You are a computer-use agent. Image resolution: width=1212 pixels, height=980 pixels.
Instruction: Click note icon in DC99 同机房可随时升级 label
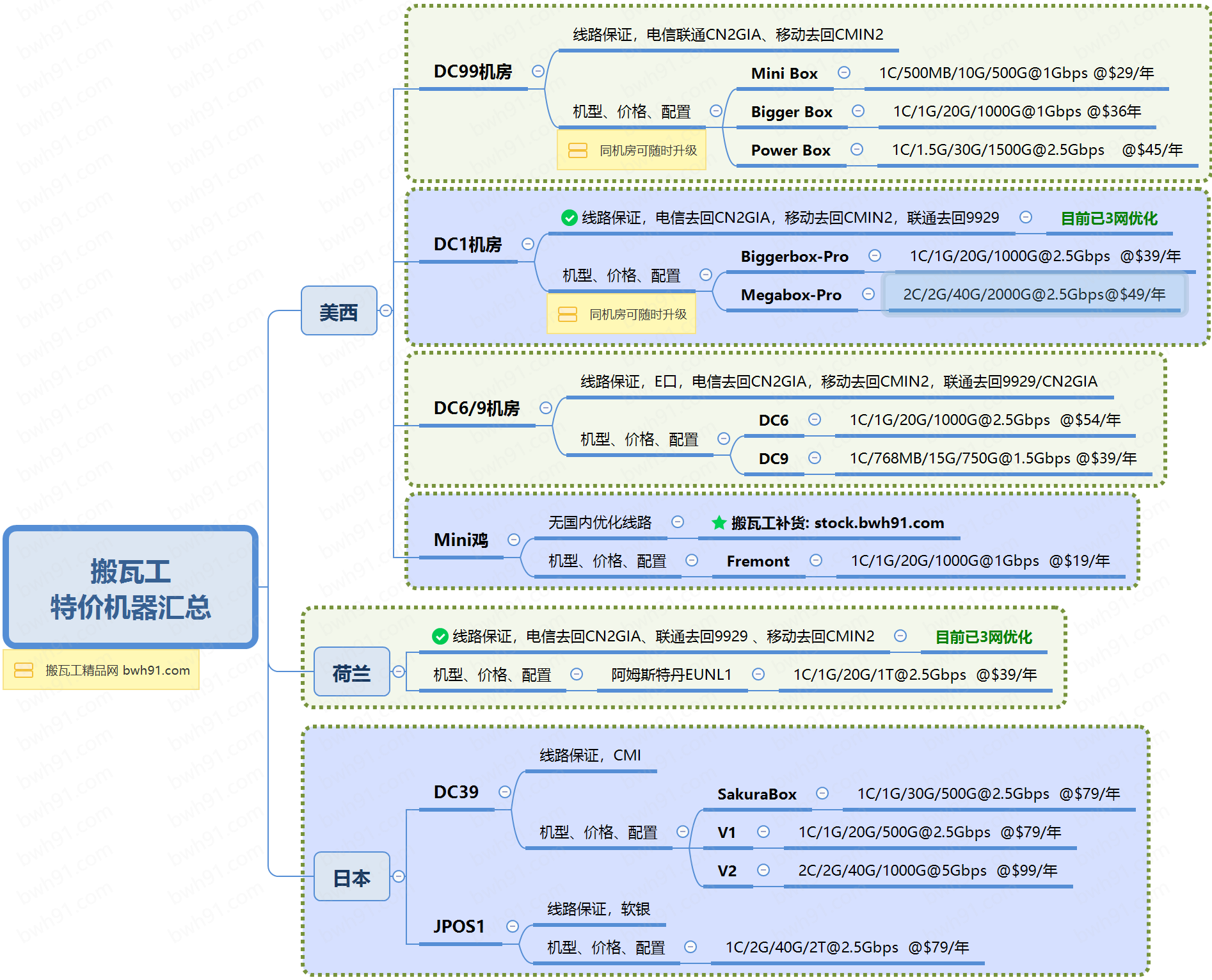pos(577,150)
